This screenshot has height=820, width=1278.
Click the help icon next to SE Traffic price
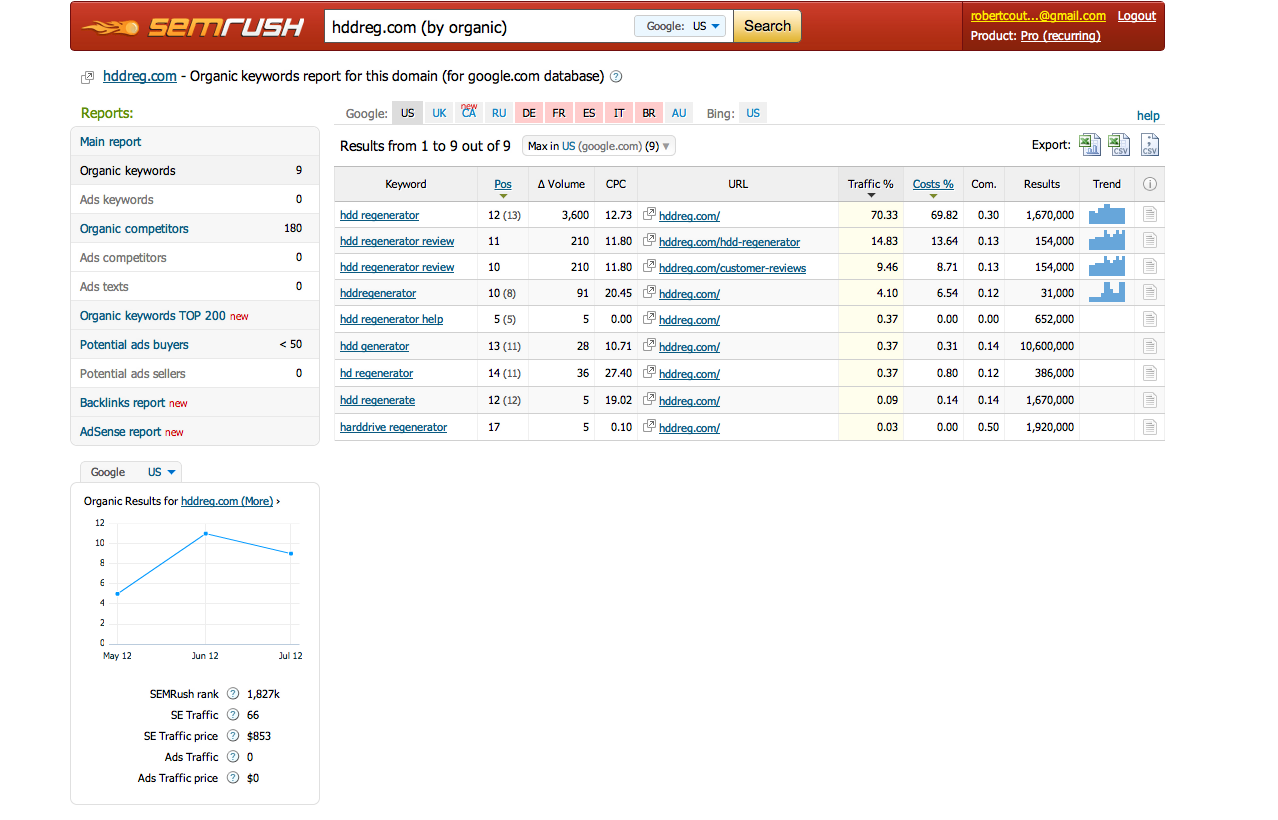click(233, 735)
